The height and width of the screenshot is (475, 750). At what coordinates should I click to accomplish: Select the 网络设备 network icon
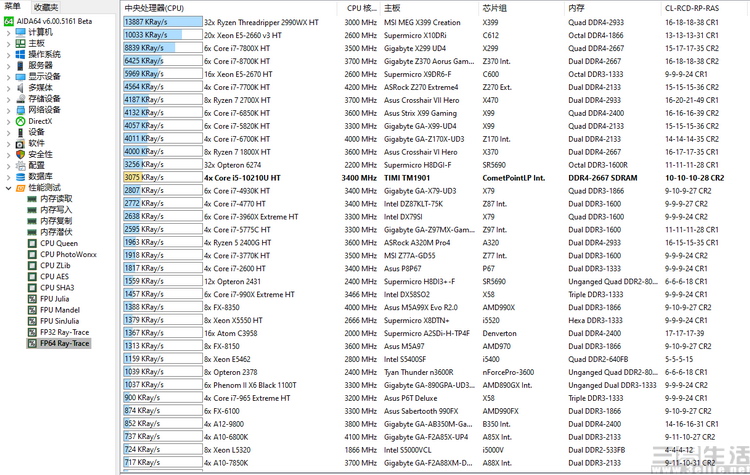pos(20,110)
